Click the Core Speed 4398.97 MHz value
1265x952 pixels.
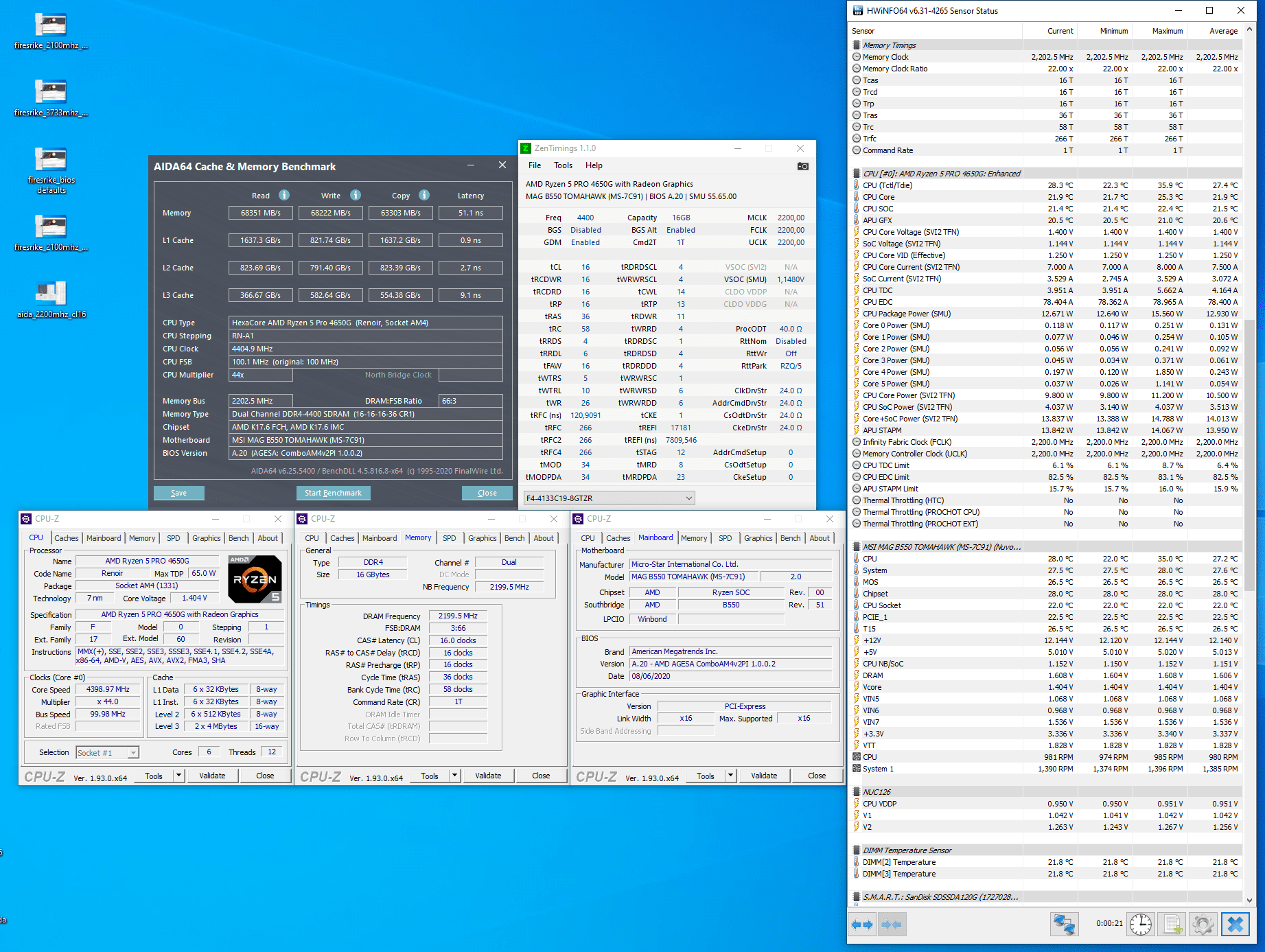tap(108, 689)
